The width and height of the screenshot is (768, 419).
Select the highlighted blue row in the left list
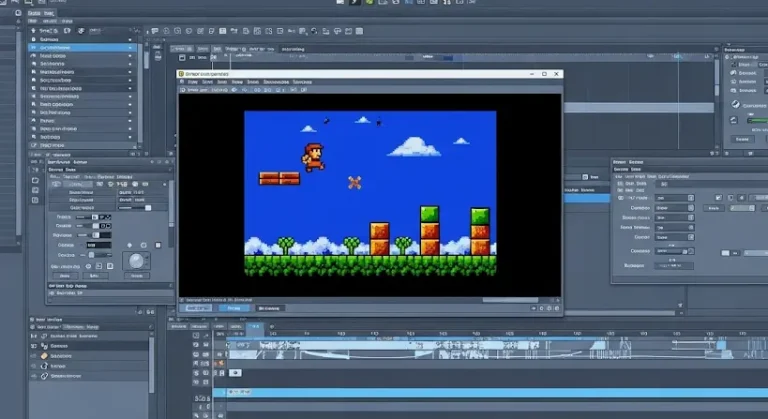(x=80, y=48)
